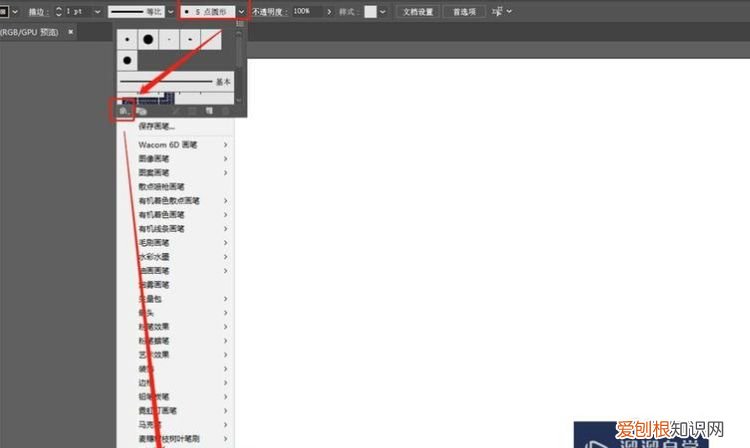Expand the arrow next to 霓虹灯画笔
This screenshot has width=750, height=448.
point(225,410)
